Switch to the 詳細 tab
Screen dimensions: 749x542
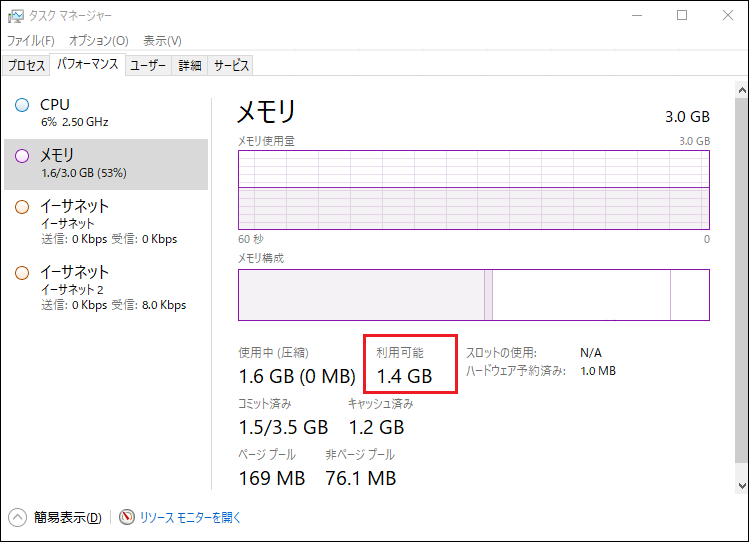point(190,66)
